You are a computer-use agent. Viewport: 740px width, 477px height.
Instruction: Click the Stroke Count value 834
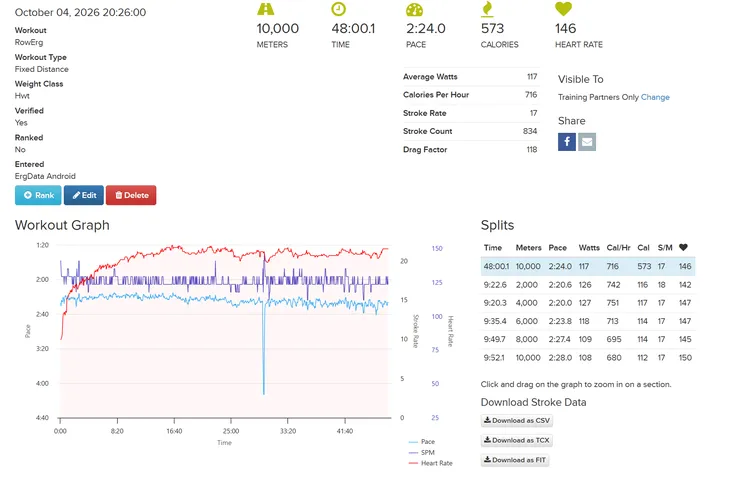[x=530, y=131]
